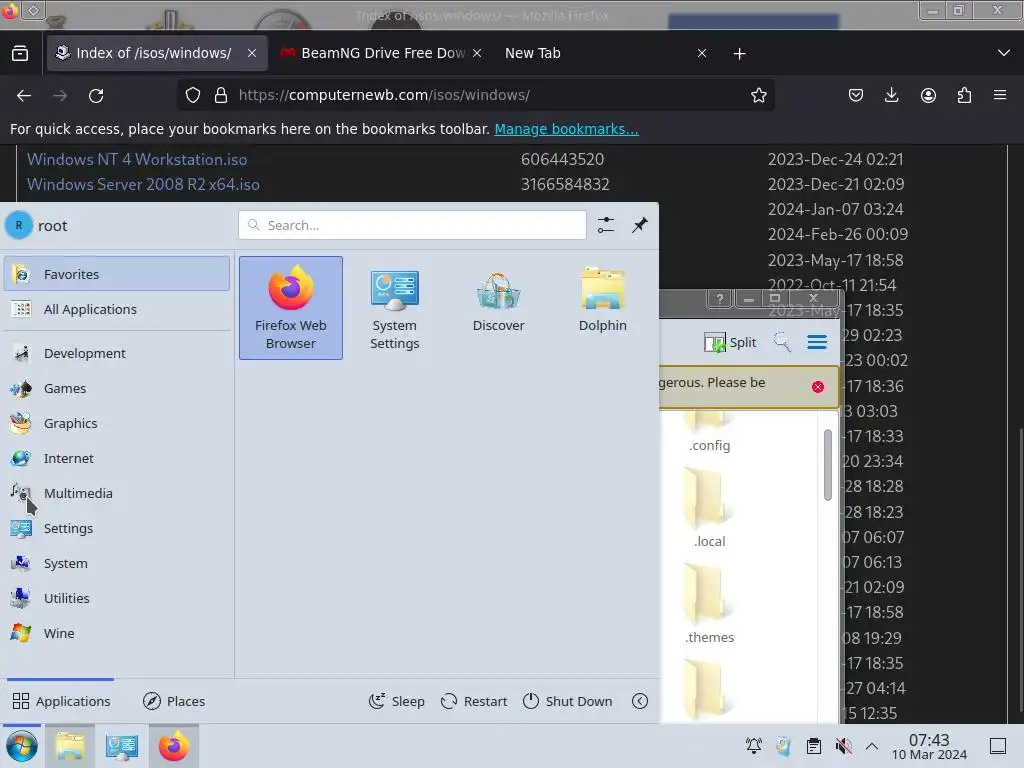Open launcher configuration sliders icon

point(606,225)
